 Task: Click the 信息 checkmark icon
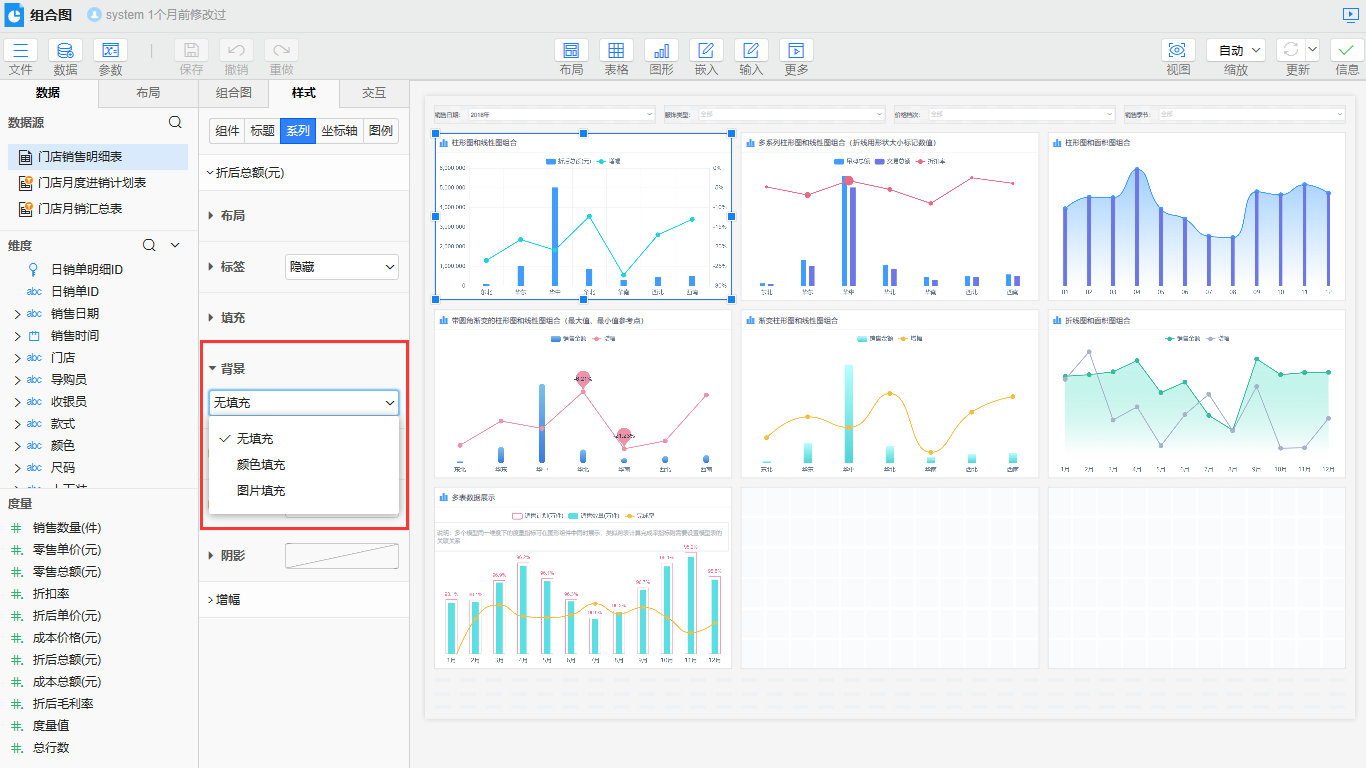(1347, 51)
